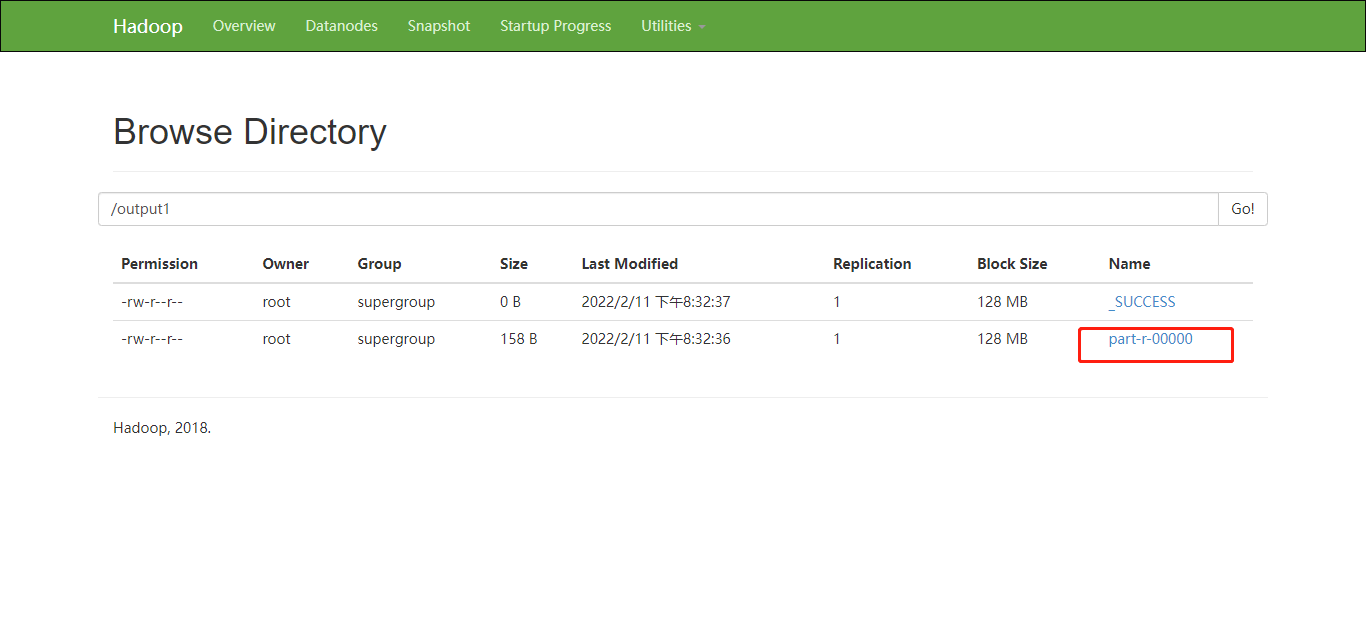Click the Group column header

click(x=379, y=264)
